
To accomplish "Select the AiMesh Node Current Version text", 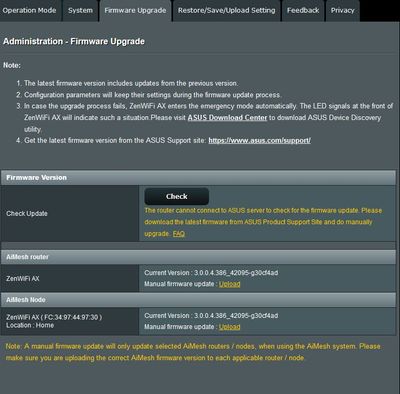I will [x=211, y=315].
